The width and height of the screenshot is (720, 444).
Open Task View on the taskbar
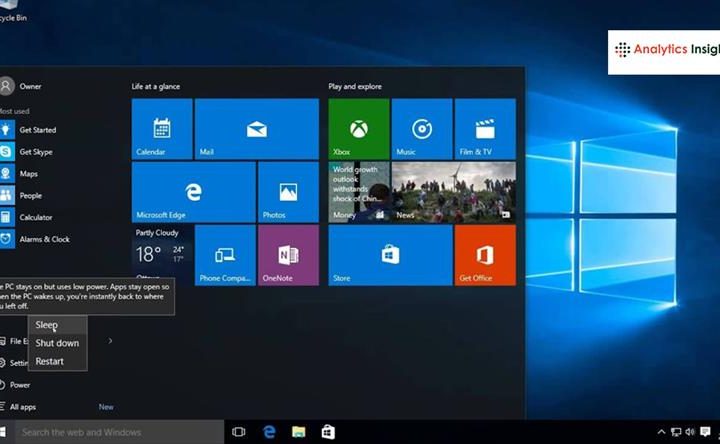[x=239, y=432]
